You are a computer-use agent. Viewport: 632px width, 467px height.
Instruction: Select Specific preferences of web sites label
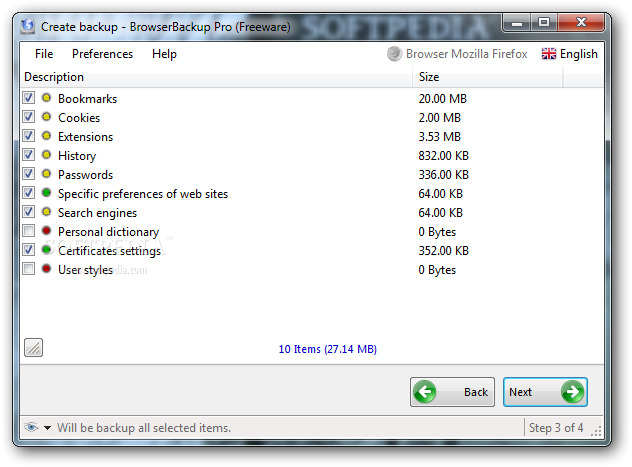click(143, 194)
